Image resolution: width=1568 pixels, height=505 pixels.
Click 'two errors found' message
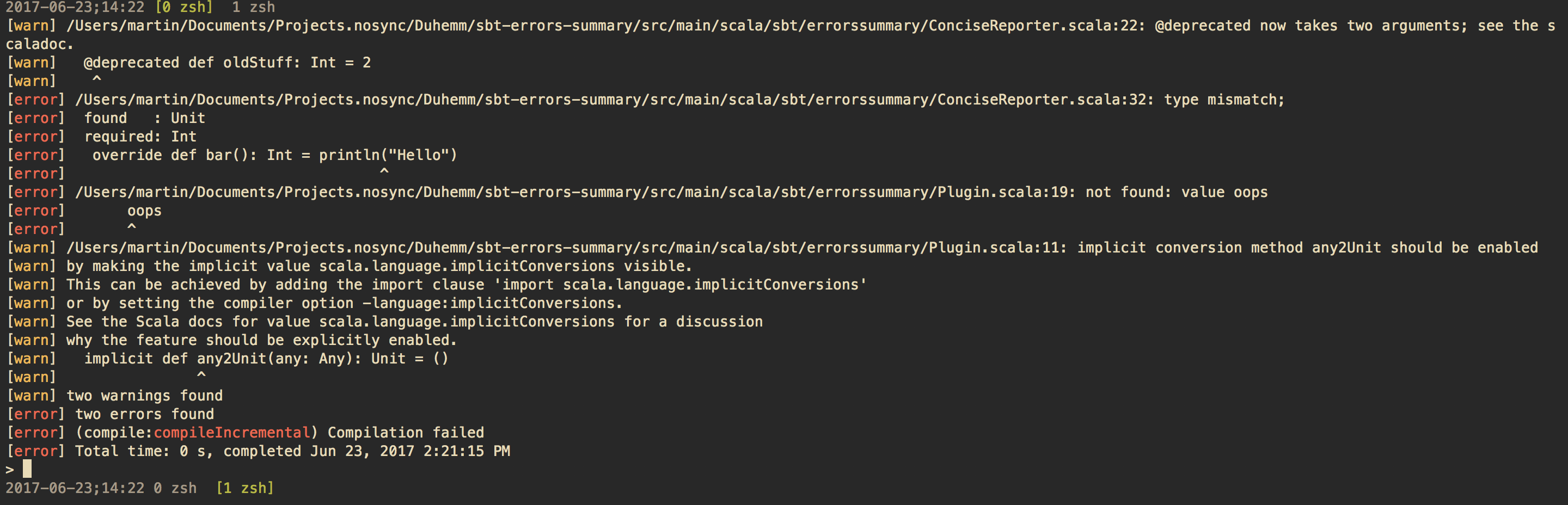[144, 414]
